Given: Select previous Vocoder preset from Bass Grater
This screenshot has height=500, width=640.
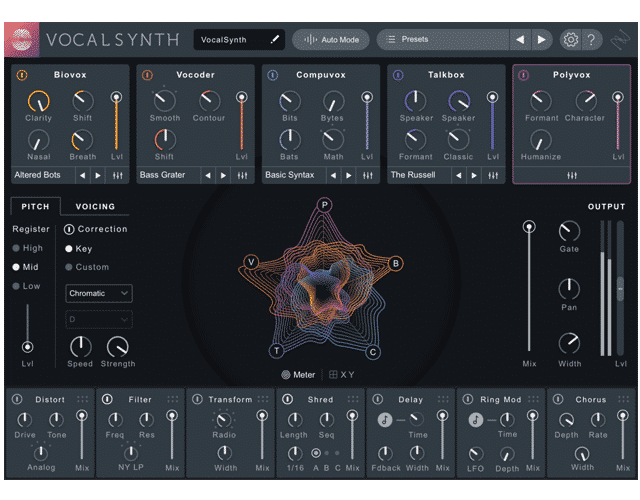Looking at the screenshot, I should [x=208, y=176].
